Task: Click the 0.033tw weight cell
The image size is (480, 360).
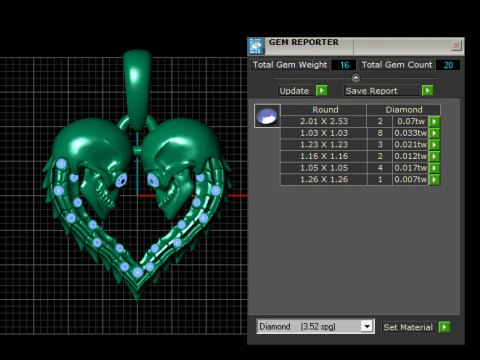Action: [411, 133]
